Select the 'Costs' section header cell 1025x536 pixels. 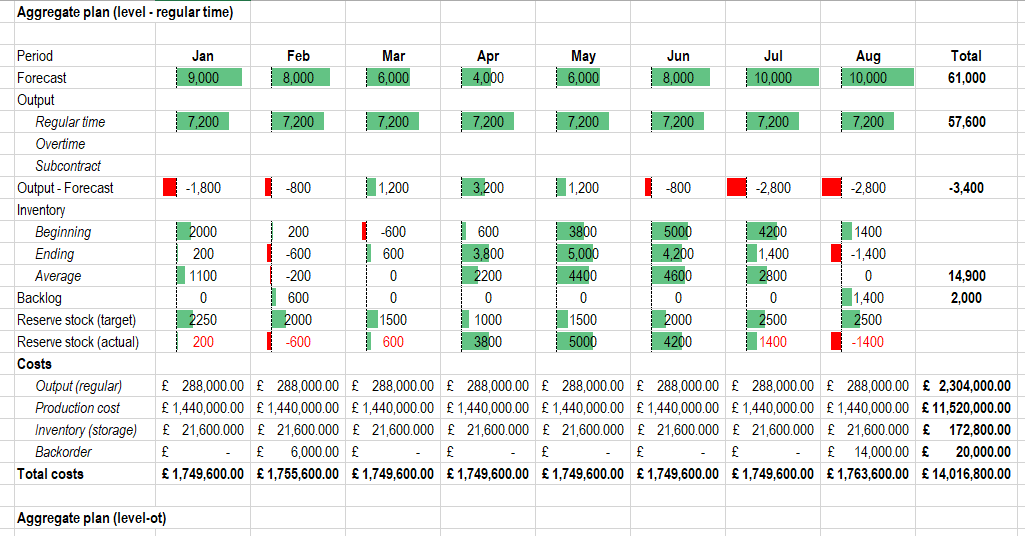(x=35, y=364)
